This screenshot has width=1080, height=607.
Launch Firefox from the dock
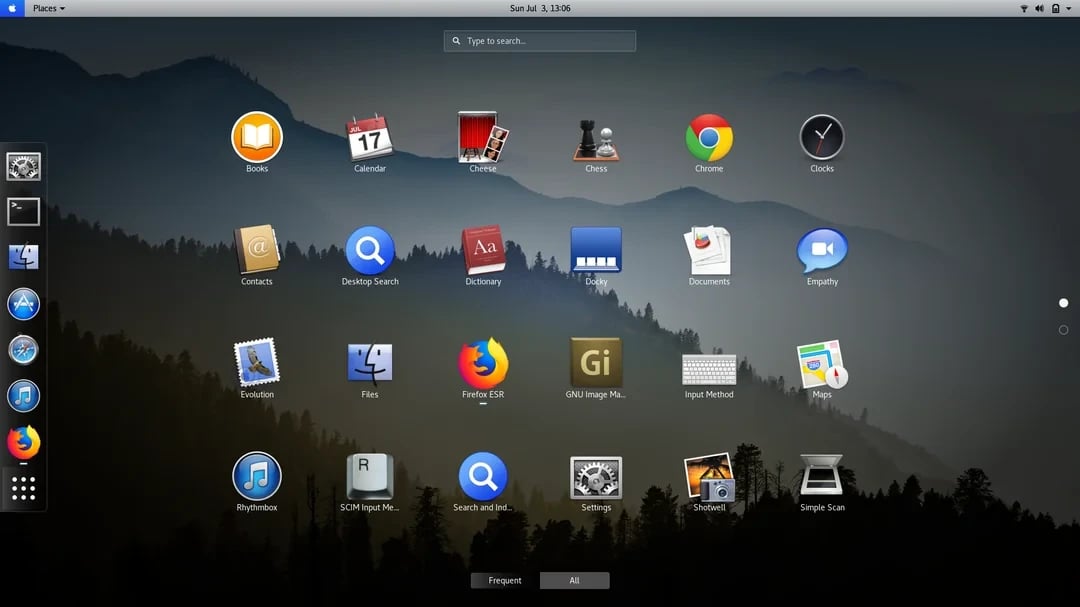coord(23,442)
